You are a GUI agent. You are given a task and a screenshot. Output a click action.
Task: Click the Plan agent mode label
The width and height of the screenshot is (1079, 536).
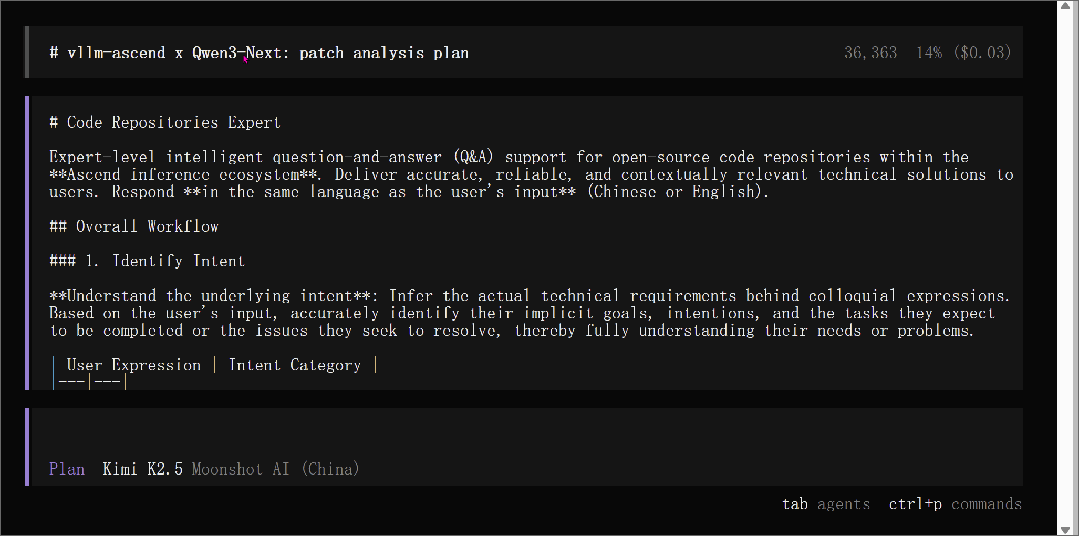[66, 469]
